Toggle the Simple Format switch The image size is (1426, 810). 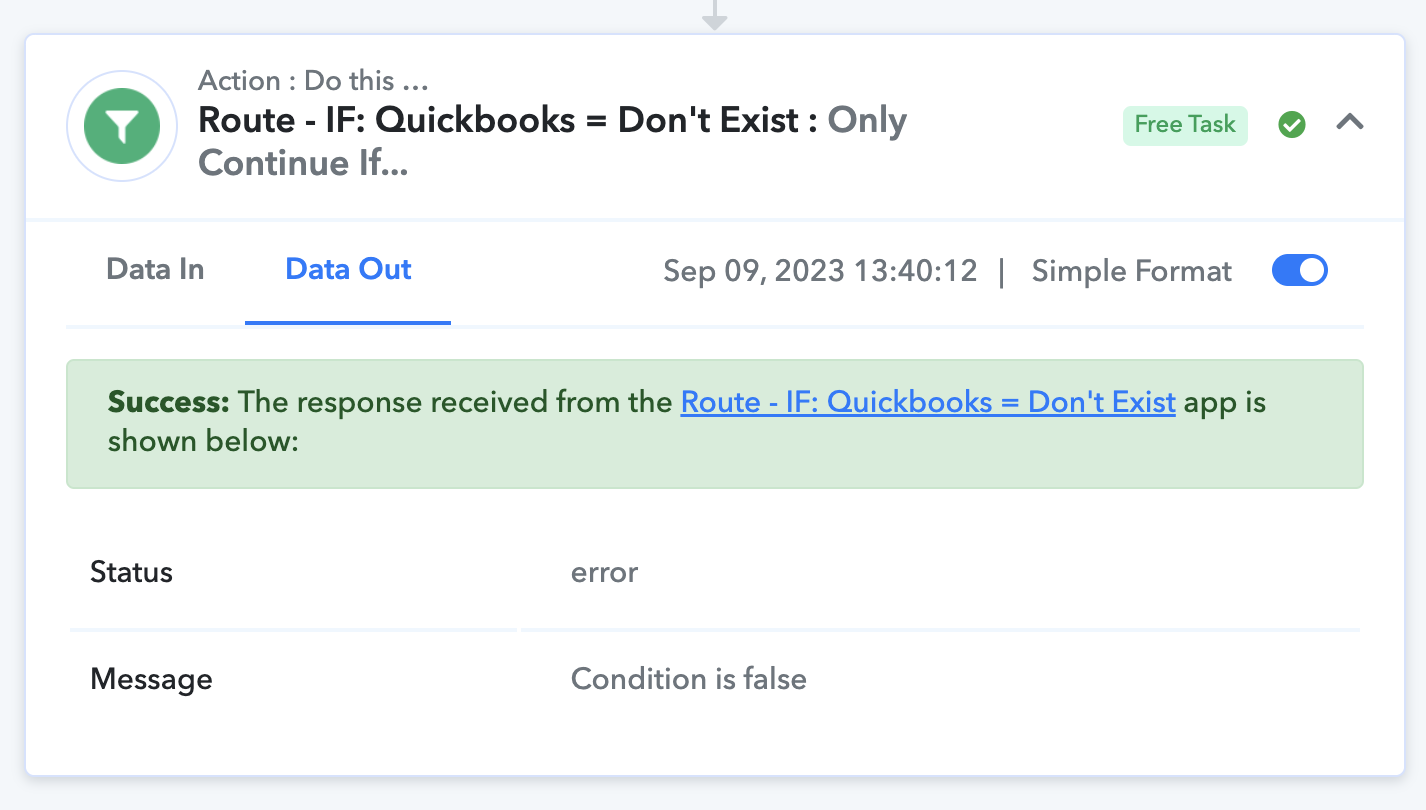(1299, 271)
